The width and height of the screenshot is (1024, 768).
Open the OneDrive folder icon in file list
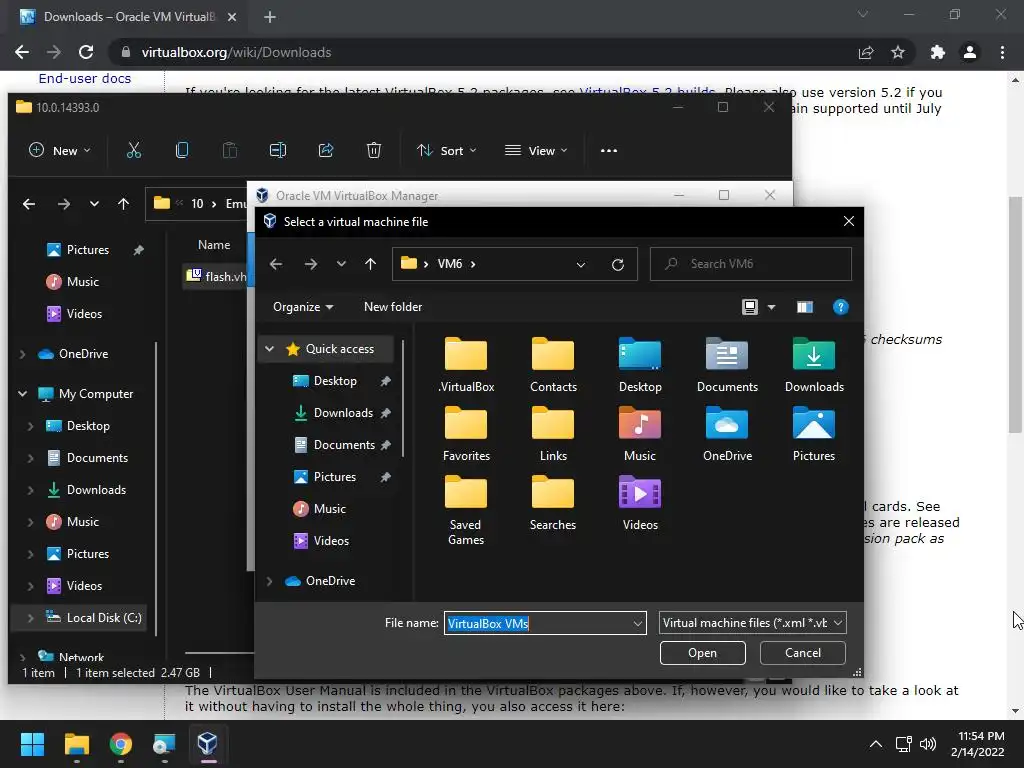click(x=727, y=434)
